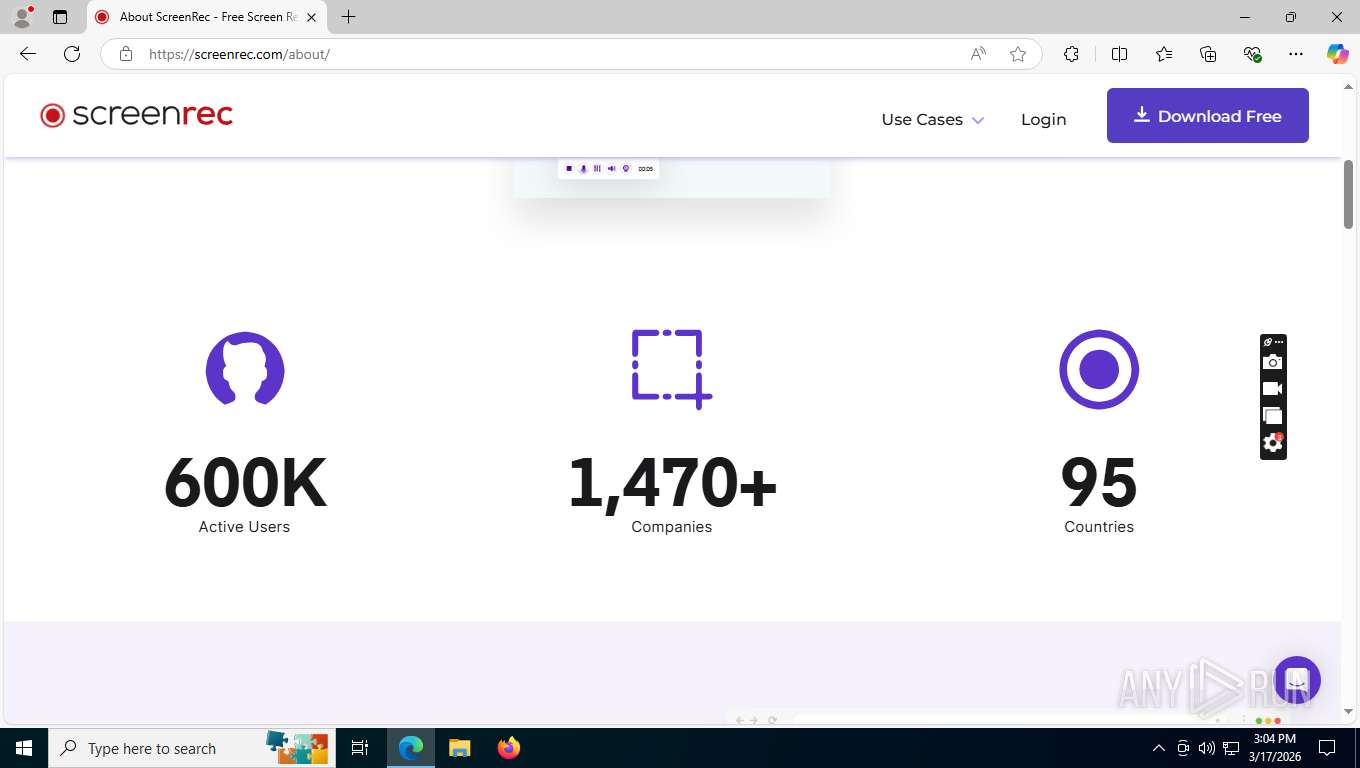Click the page vertical scrollbar thumb
1360x768 pixels.
click(1348, 194)
